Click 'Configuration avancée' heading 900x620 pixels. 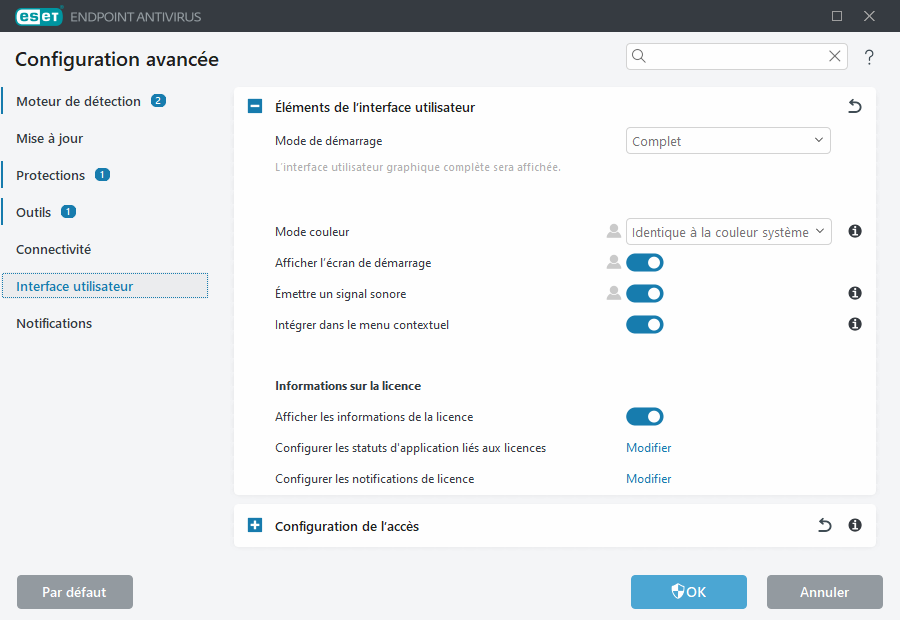tap(117, 60)
